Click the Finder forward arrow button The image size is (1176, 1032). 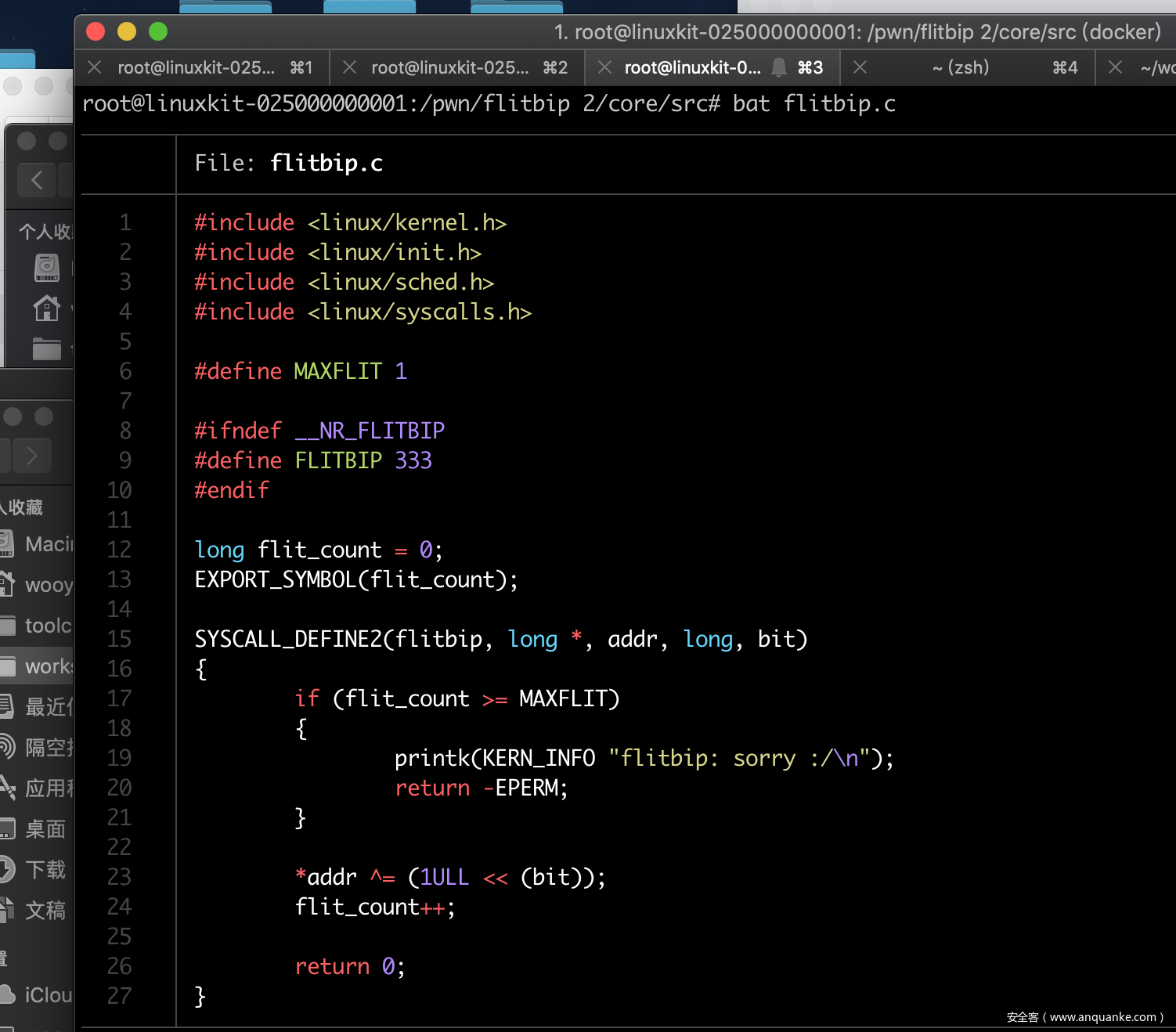click(32, 456)
